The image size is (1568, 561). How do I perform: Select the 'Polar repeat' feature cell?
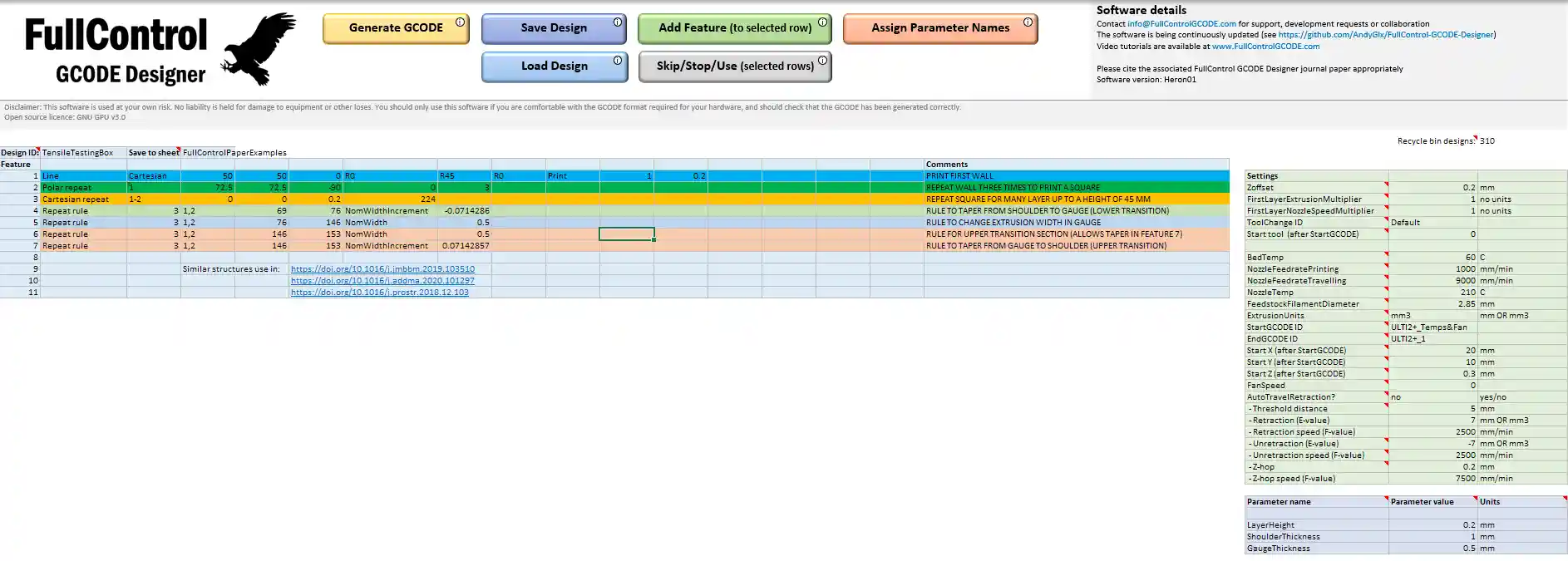83,188
